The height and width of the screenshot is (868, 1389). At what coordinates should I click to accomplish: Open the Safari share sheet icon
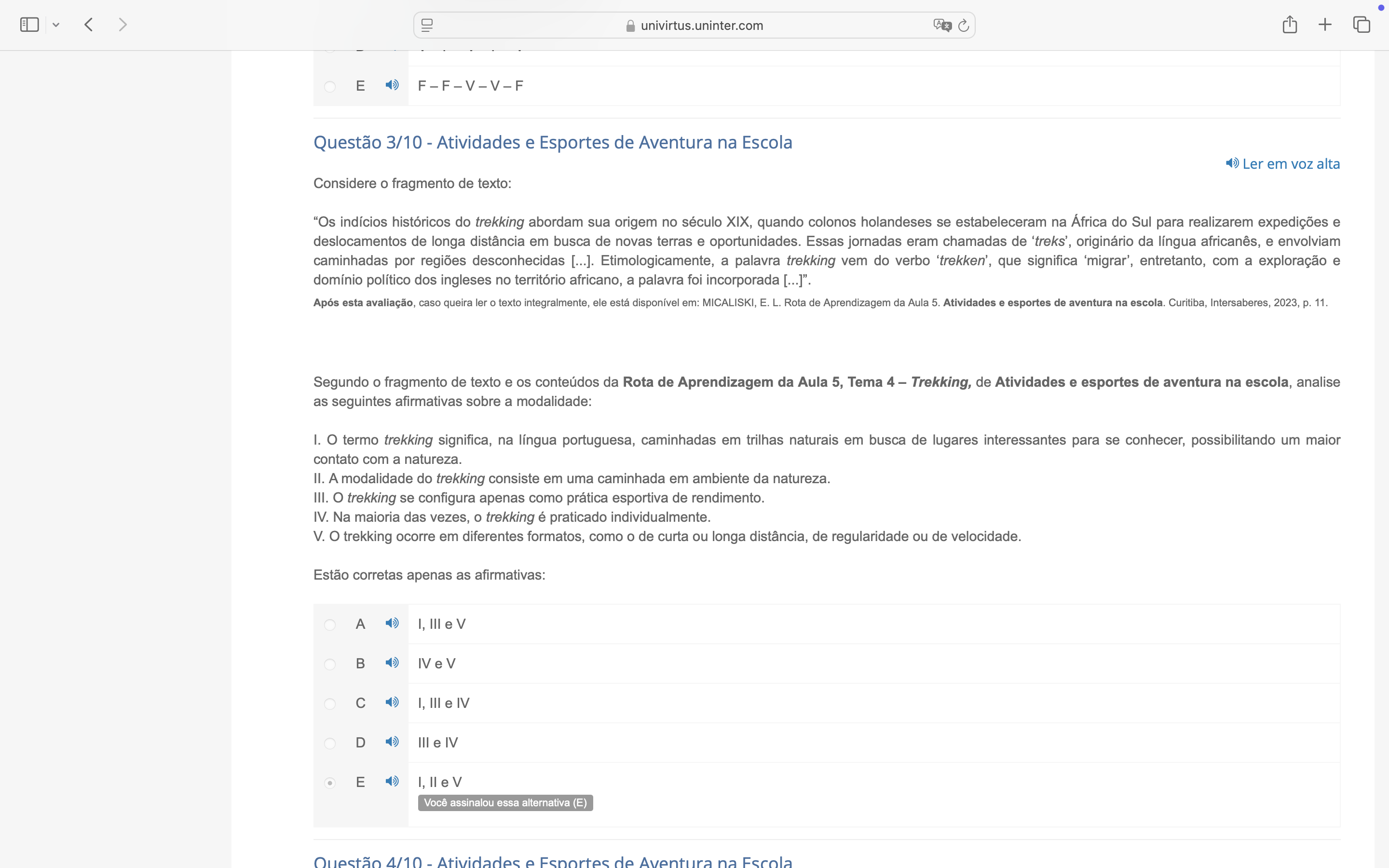pos(1290,25)
